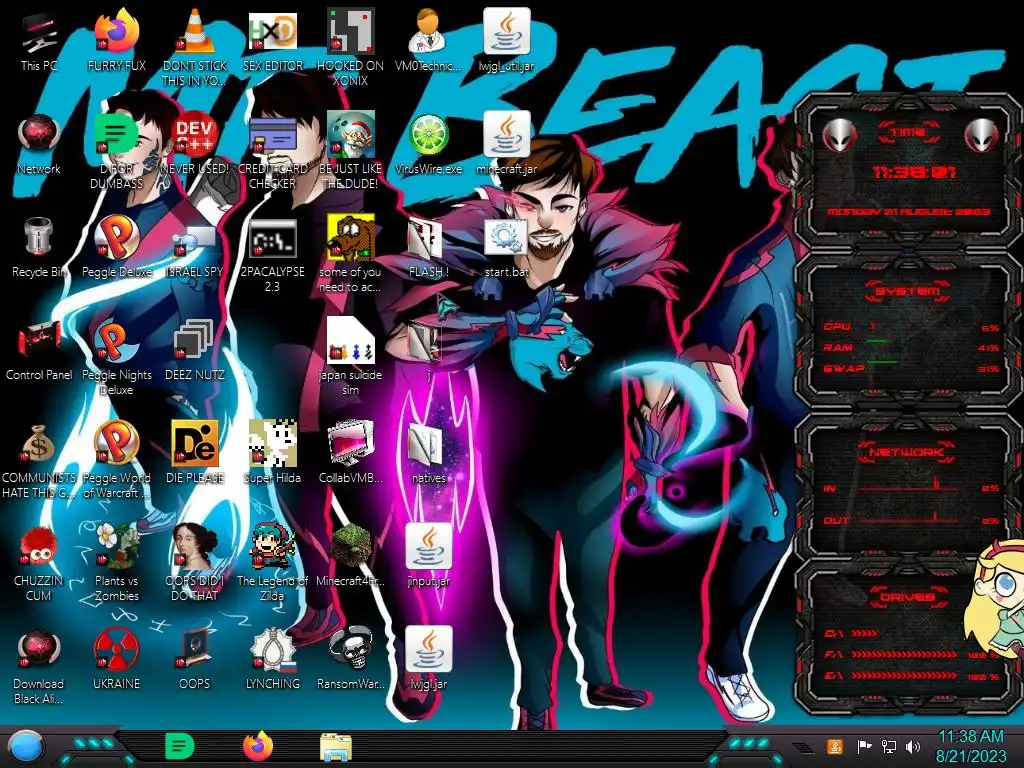Open File Explorer from the taskbar
This screenshot has width=1024, height=768.
pyautogui.click(x=336, y=747)
